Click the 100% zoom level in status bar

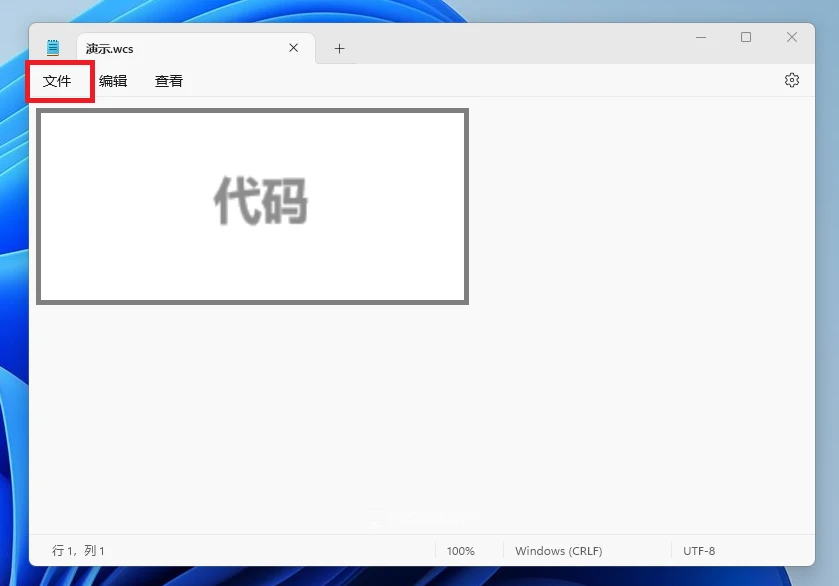click(461, 551)
